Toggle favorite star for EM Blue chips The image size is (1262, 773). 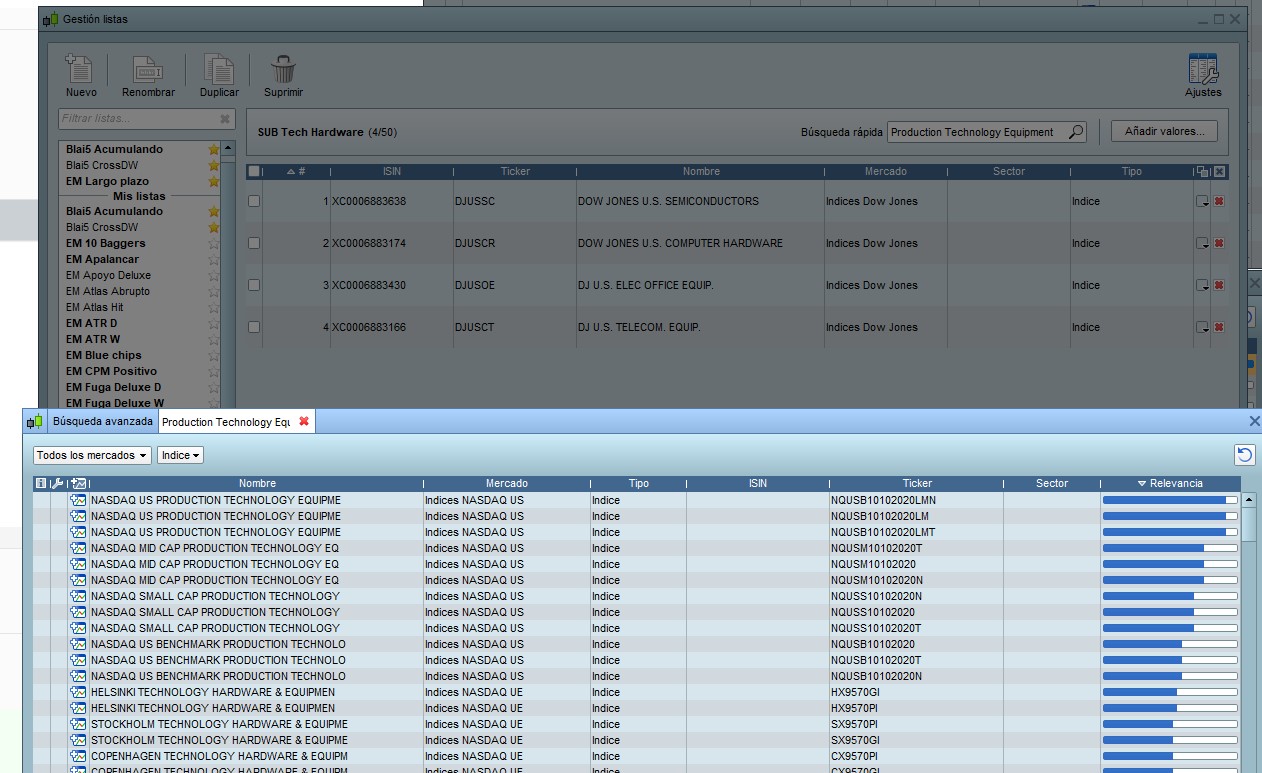pos(213,355)
